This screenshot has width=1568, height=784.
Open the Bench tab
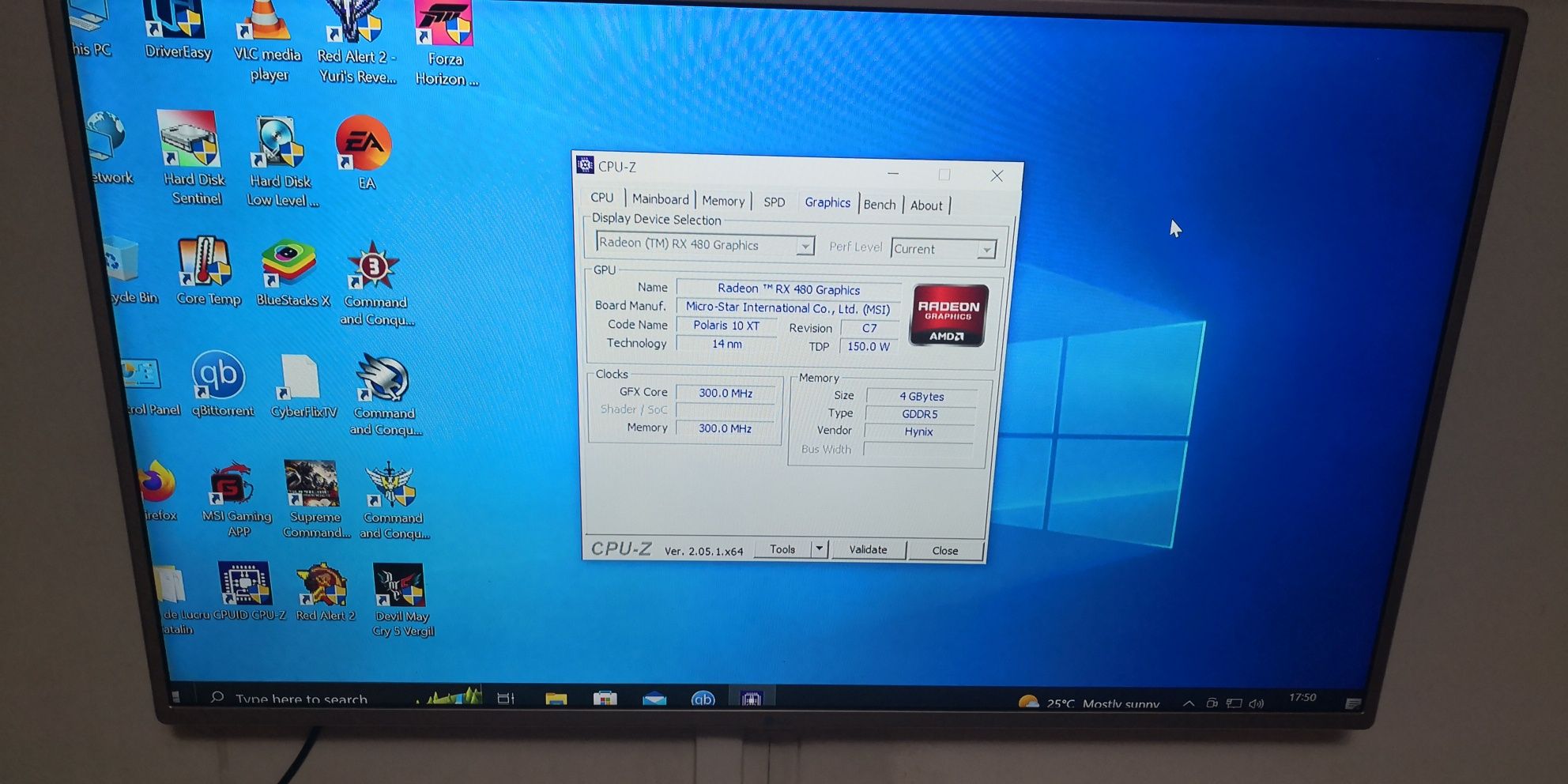[x=880, y=205]
